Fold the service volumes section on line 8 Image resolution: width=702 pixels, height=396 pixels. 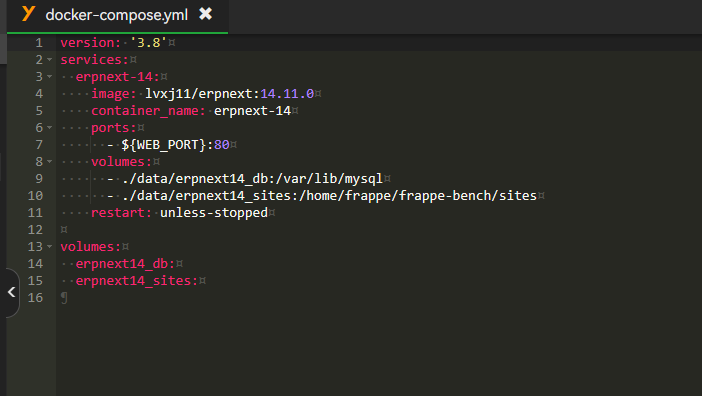(x=50, y=162)
